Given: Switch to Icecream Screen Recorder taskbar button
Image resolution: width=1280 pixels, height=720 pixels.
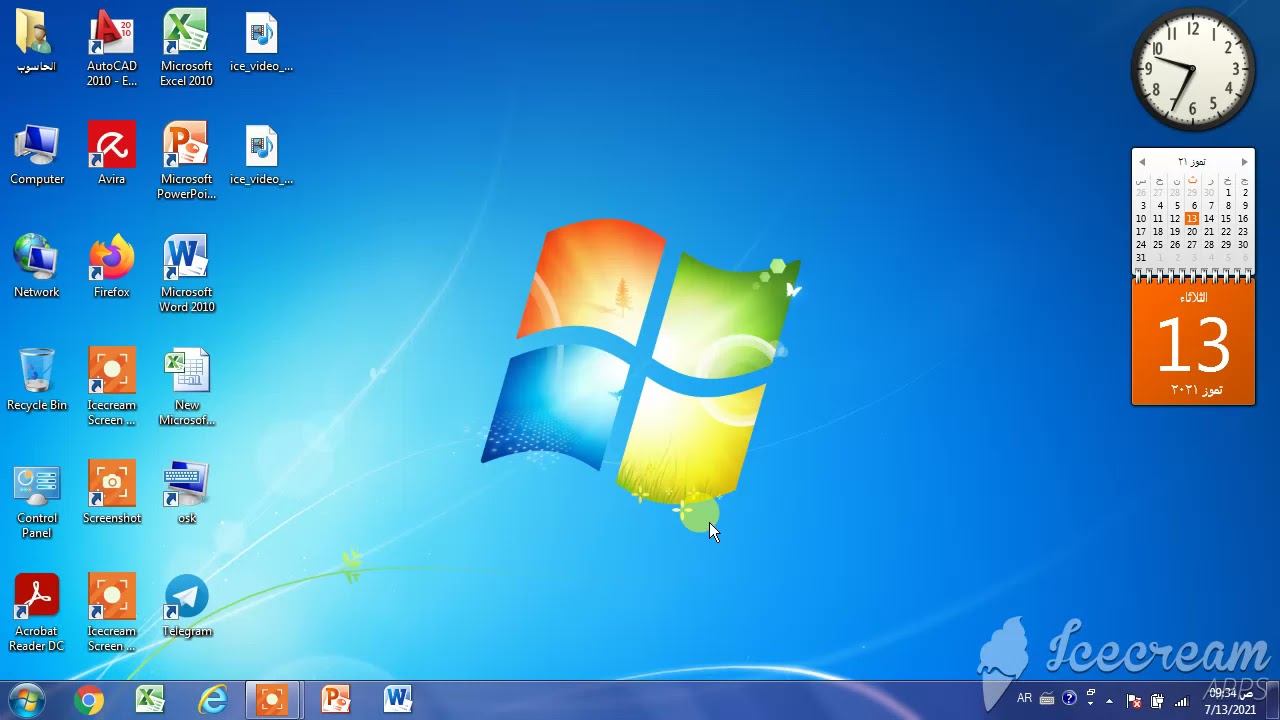Looking at the screenshot, I should (273, 700).
